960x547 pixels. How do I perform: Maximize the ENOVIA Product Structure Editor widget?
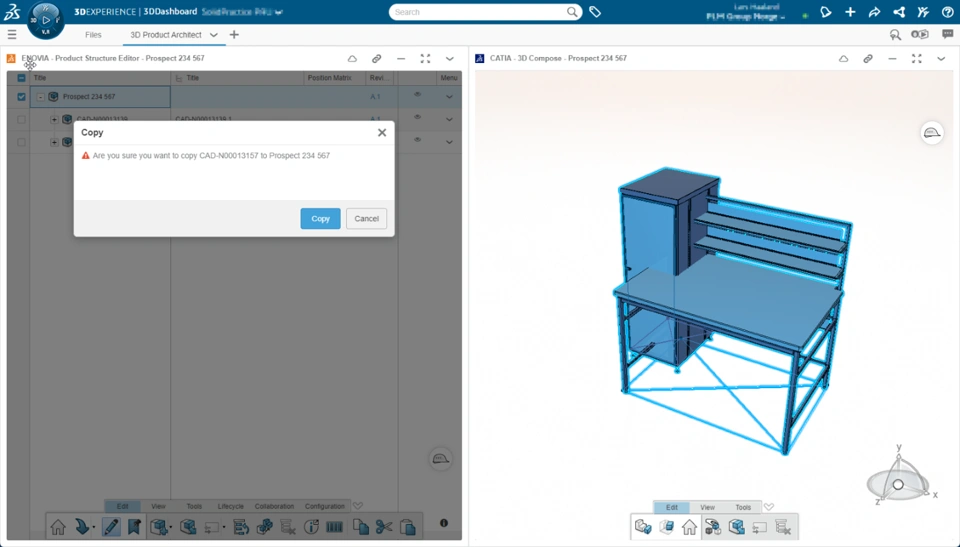[426, 59]
